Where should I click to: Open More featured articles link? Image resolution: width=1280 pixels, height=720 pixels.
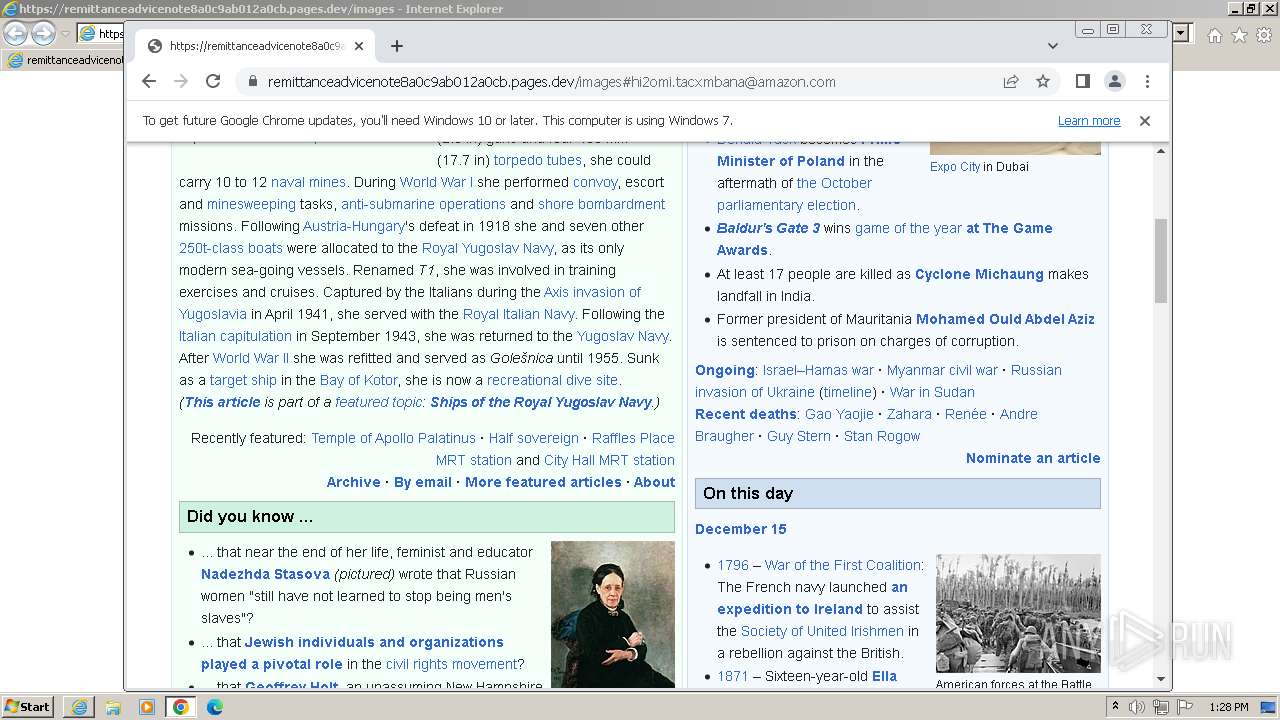(543, 482)
